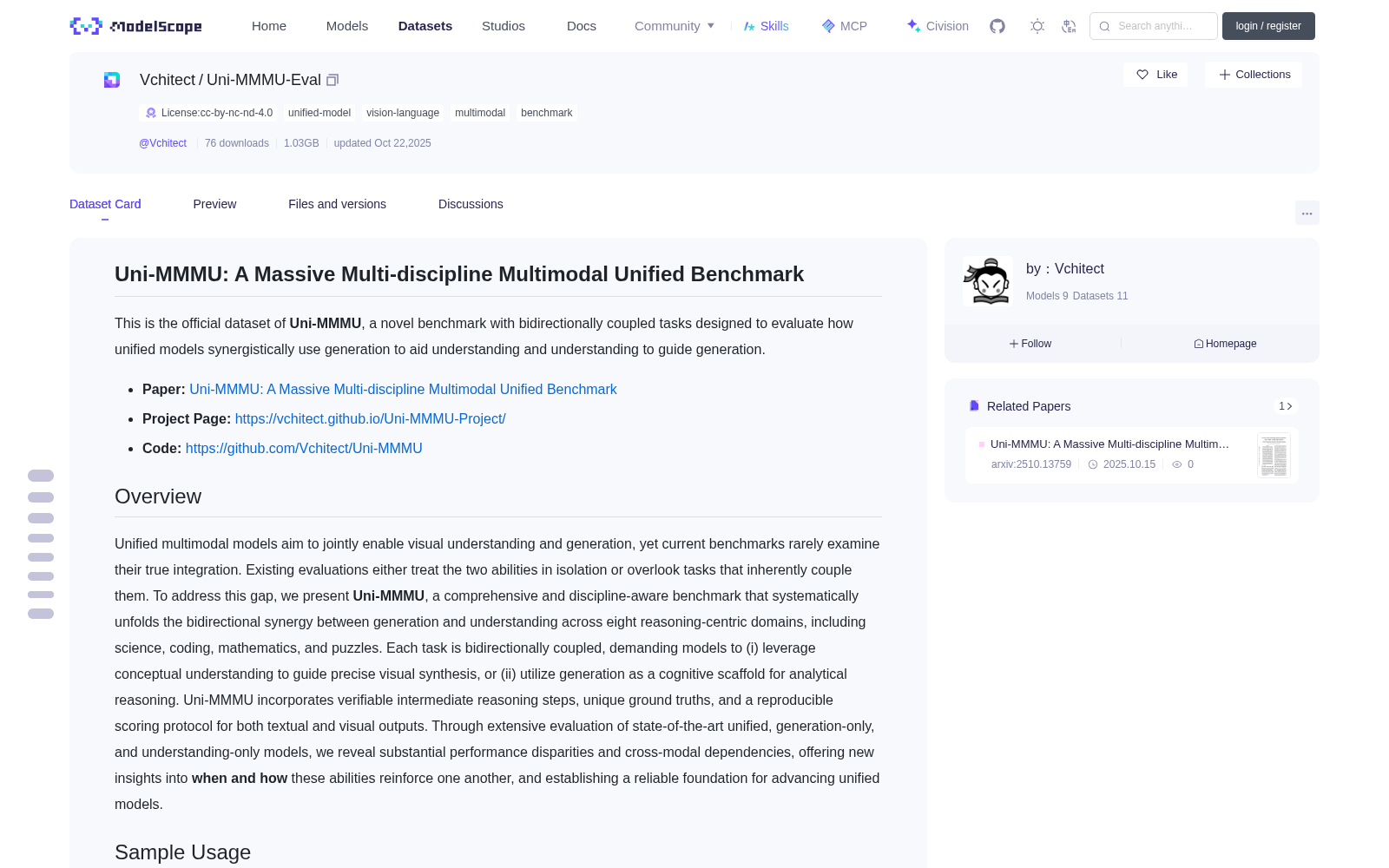Switch to the Preview tab
This screenshot has width=1389, height=868.
tap(214, 204)
